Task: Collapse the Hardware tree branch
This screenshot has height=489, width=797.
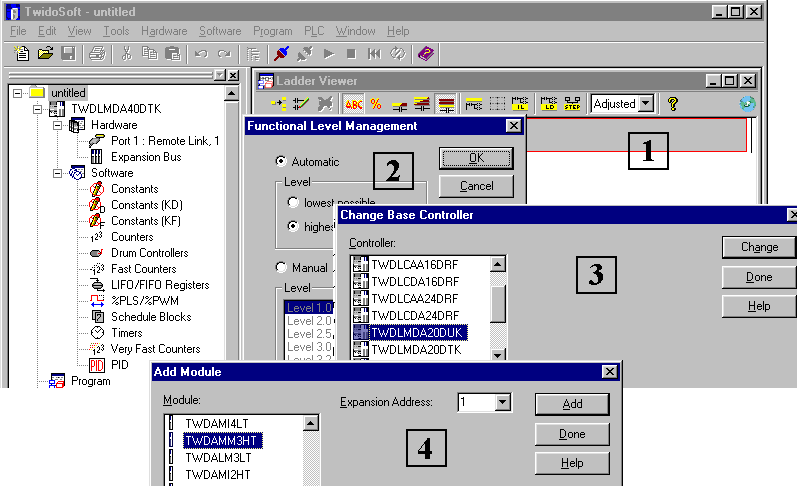Action: pyautogui.click(x=57, y=125)
